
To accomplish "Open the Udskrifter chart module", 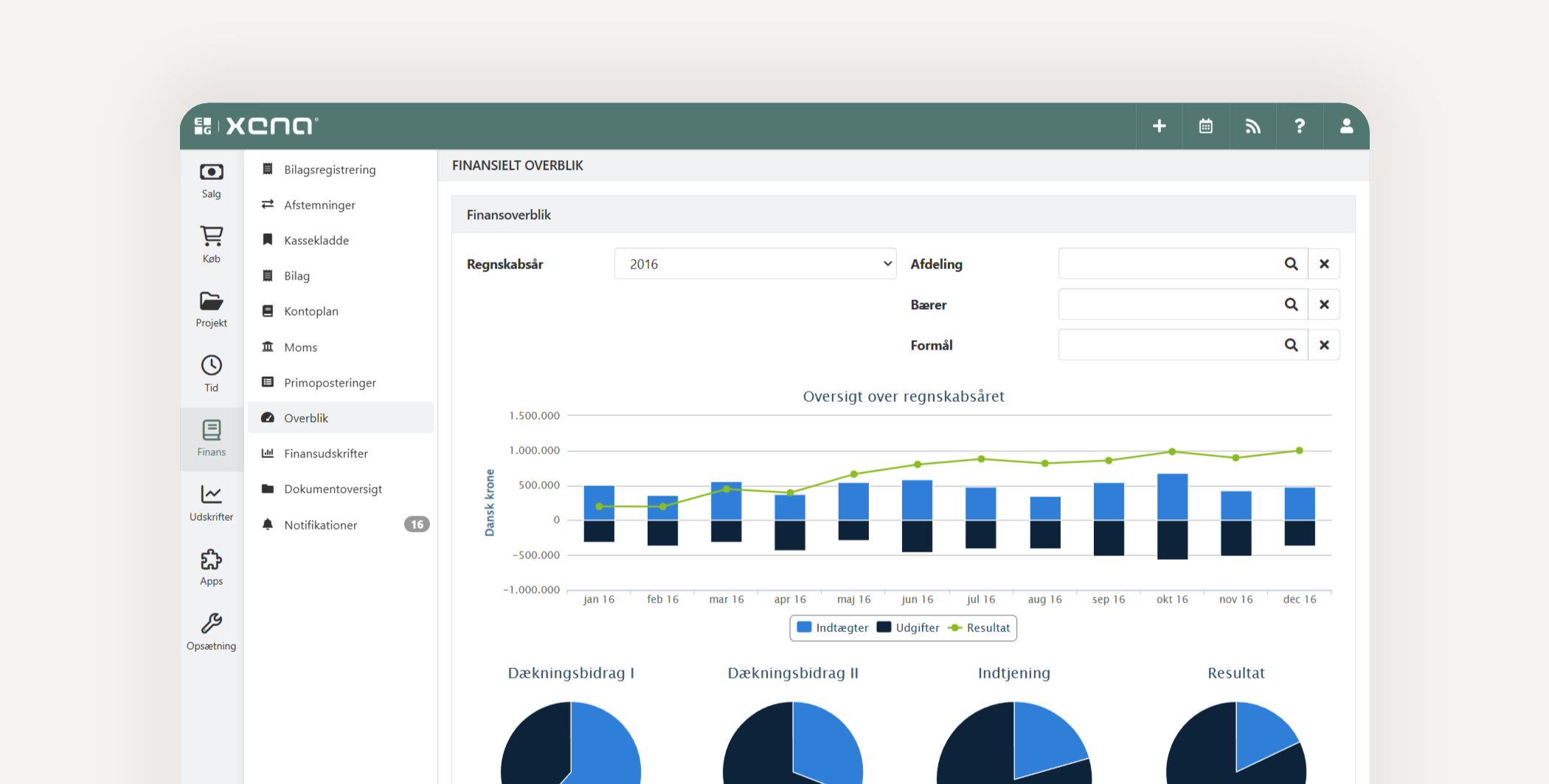I will click(x=212, y=503).
